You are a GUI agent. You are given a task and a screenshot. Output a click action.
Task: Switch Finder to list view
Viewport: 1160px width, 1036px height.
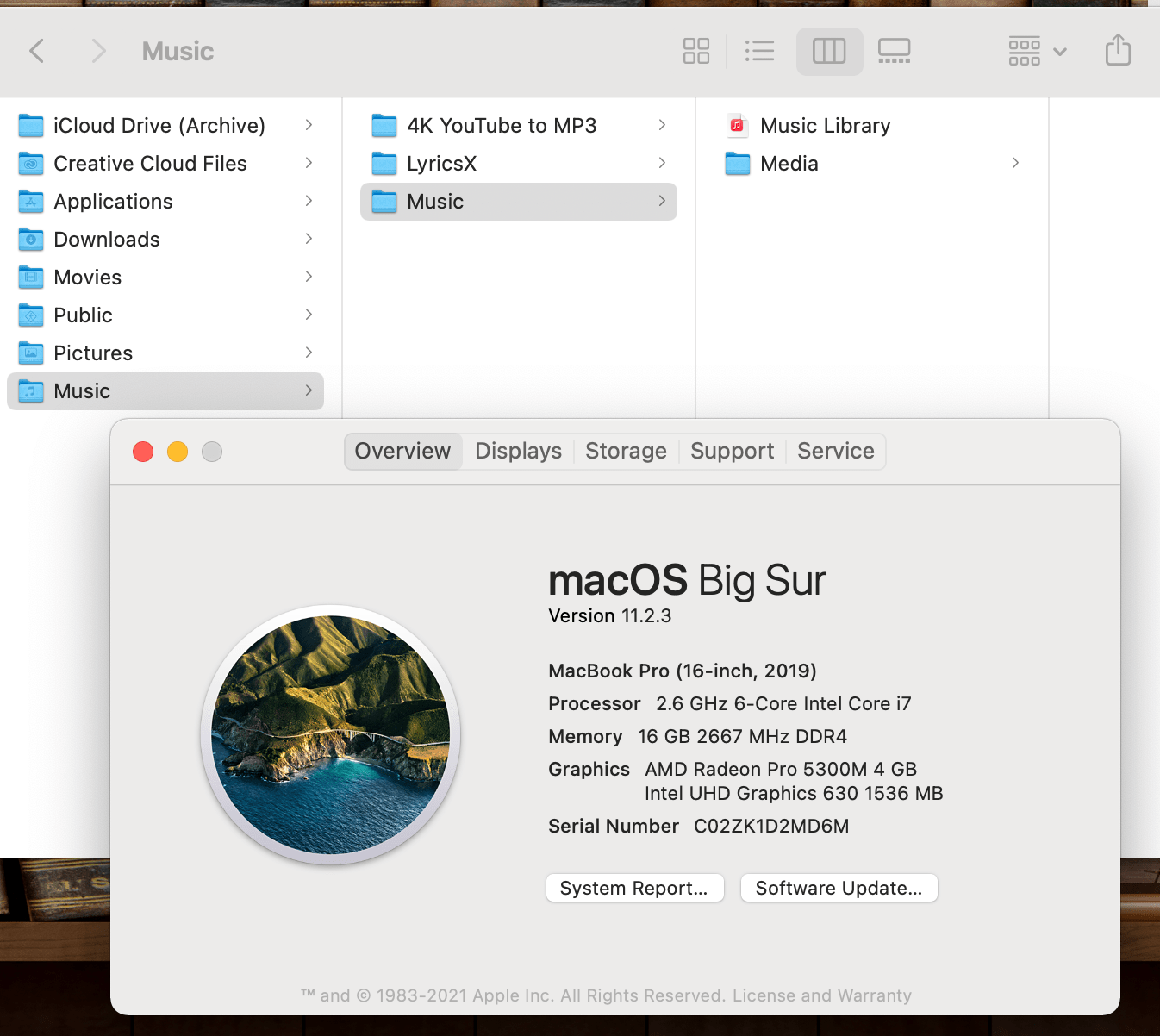coord(759,51)
